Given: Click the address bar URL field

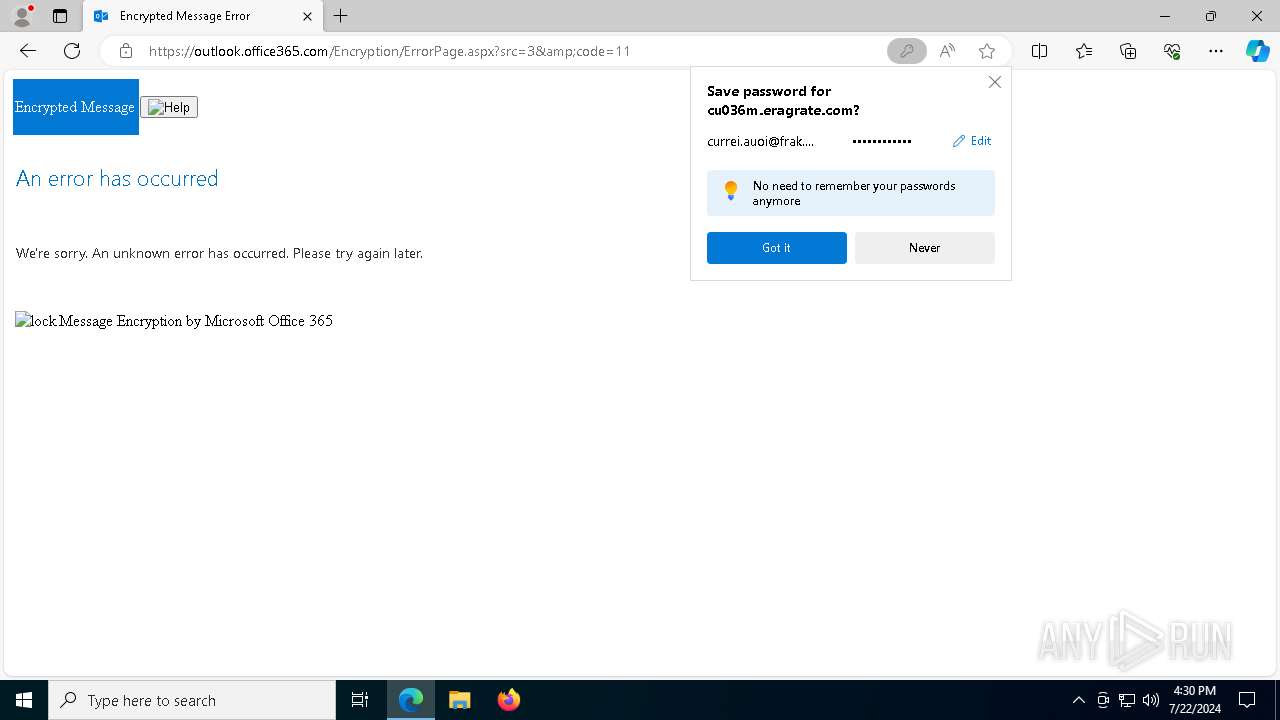Looking at the screenshot, I should click(510, 51).
